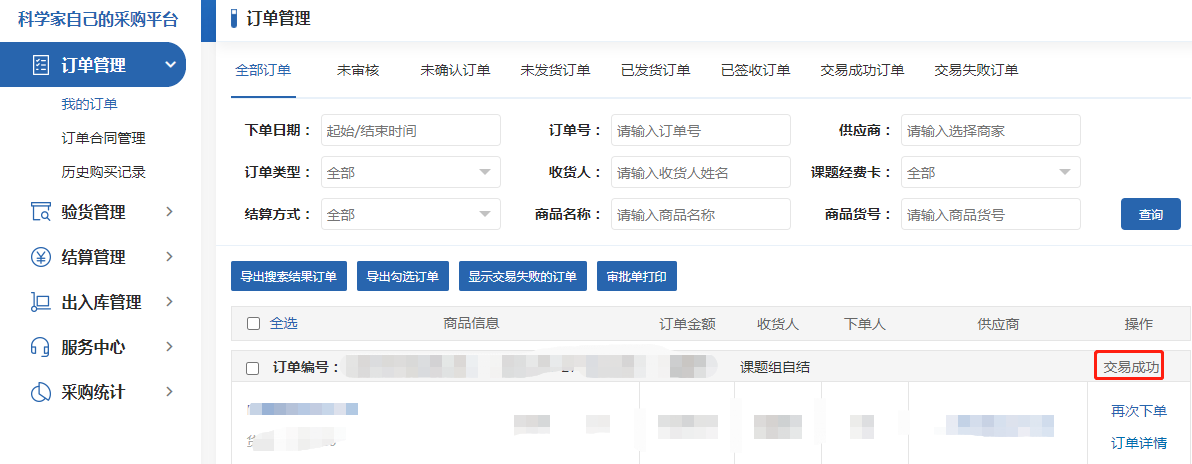The height and width of the screenshot is (464, 1192).
Task: Click the inspection management icon in sidebar
Action: click(x=41, y=212)
